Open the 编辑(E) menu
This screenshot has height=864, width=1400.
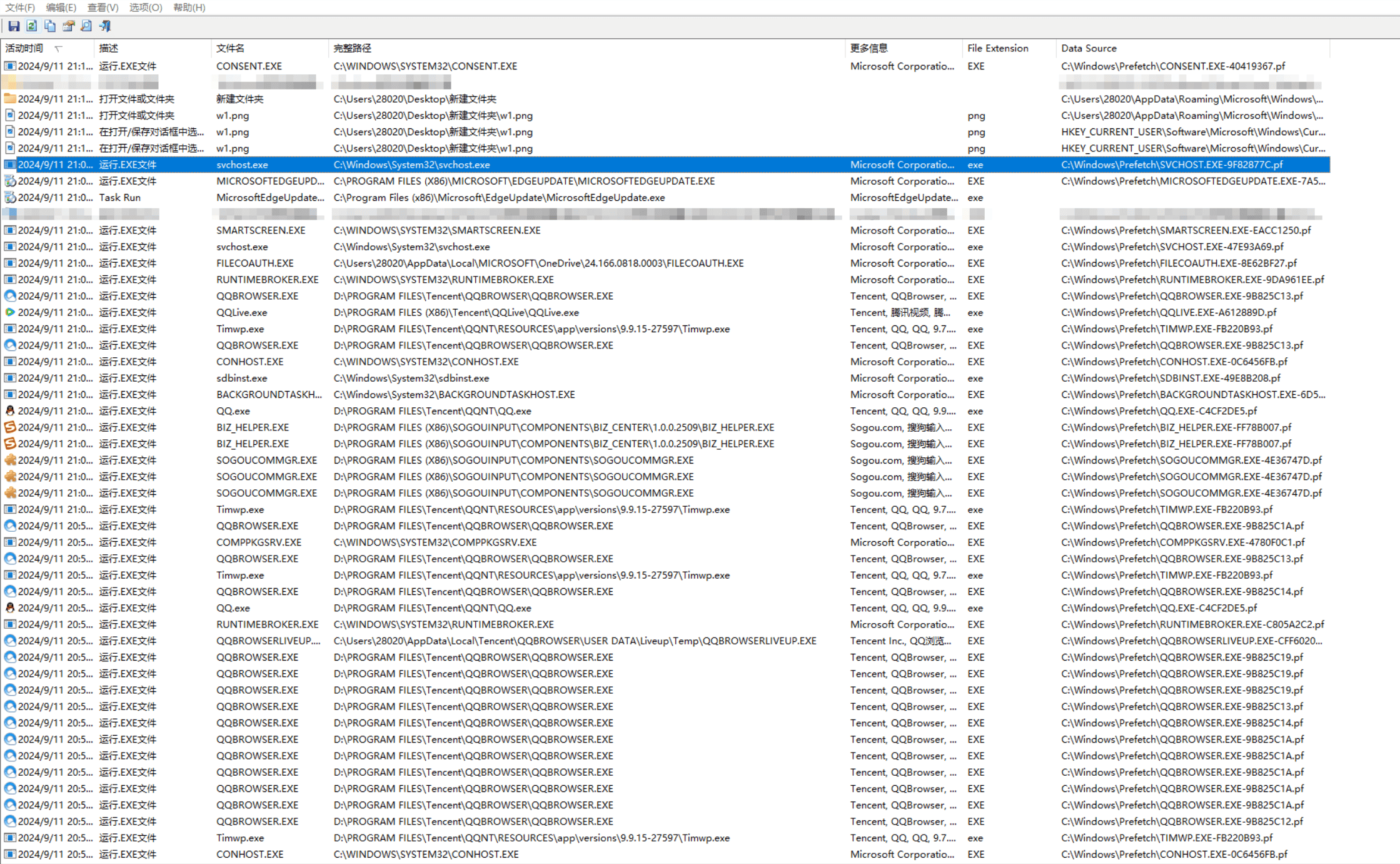pos(61,8)
